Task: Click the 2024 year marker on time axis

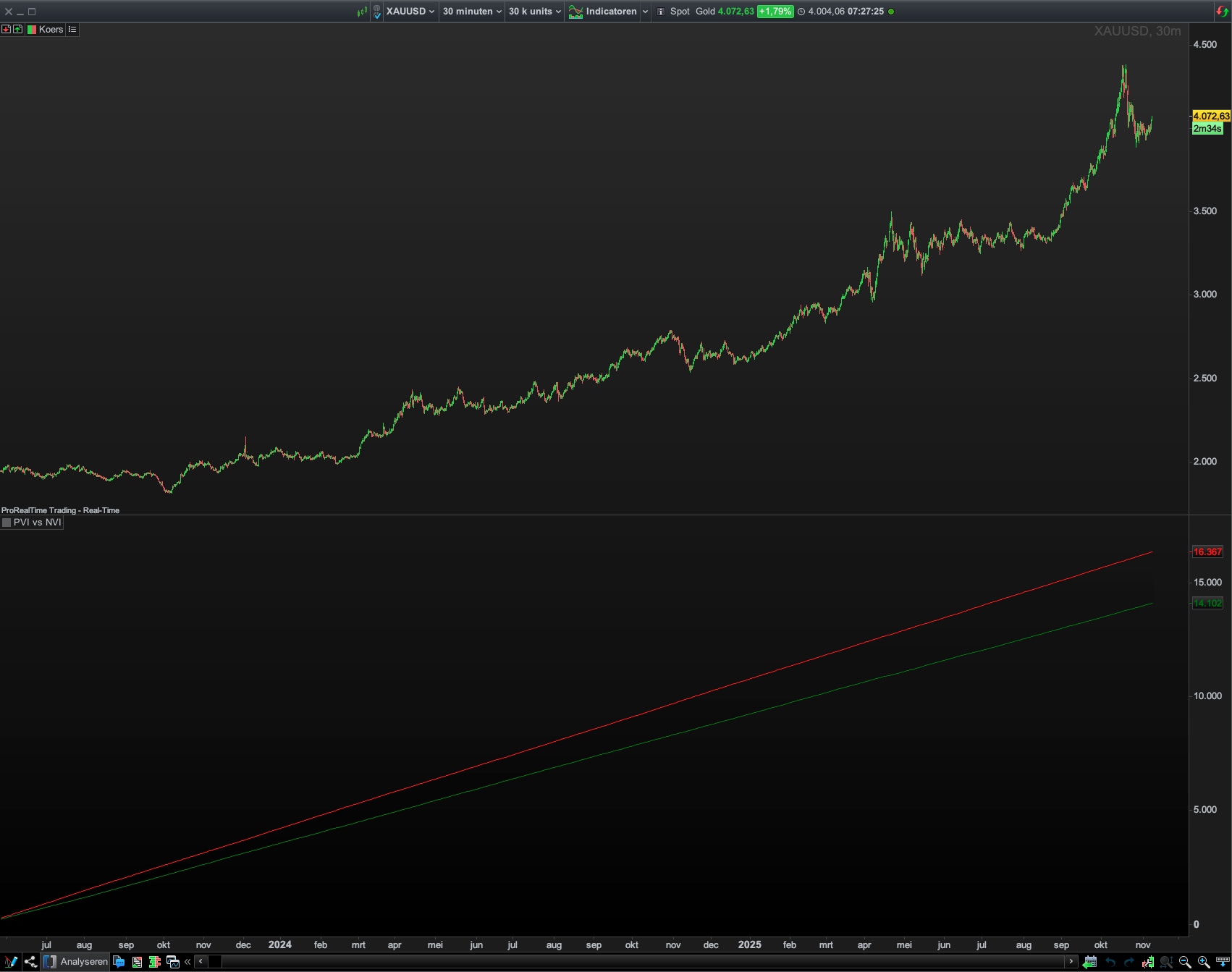Action: click(x=279, y=944)
